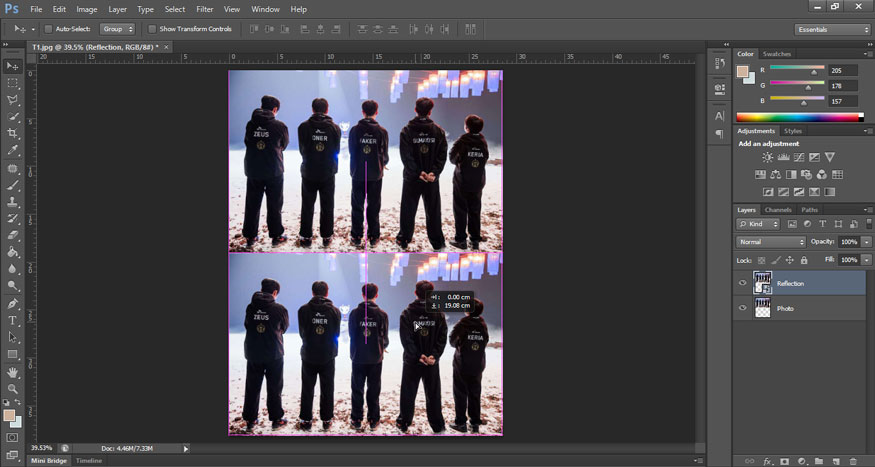
Task: Select the Horizontal Type tool
Action: (13, 320)
